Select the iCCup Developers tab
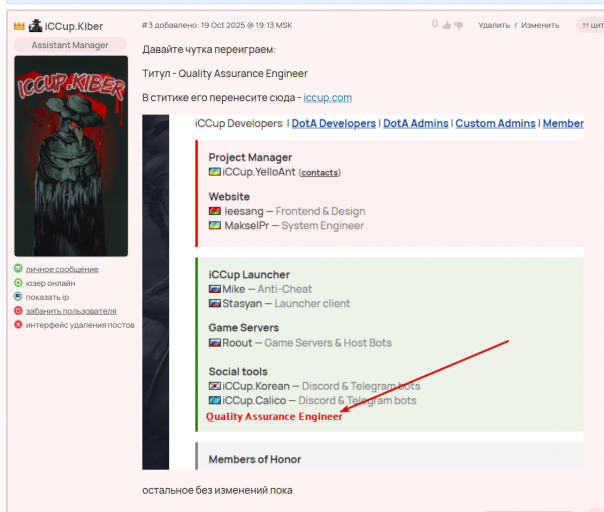Screen dimensions: 604x512 (238, 123)
